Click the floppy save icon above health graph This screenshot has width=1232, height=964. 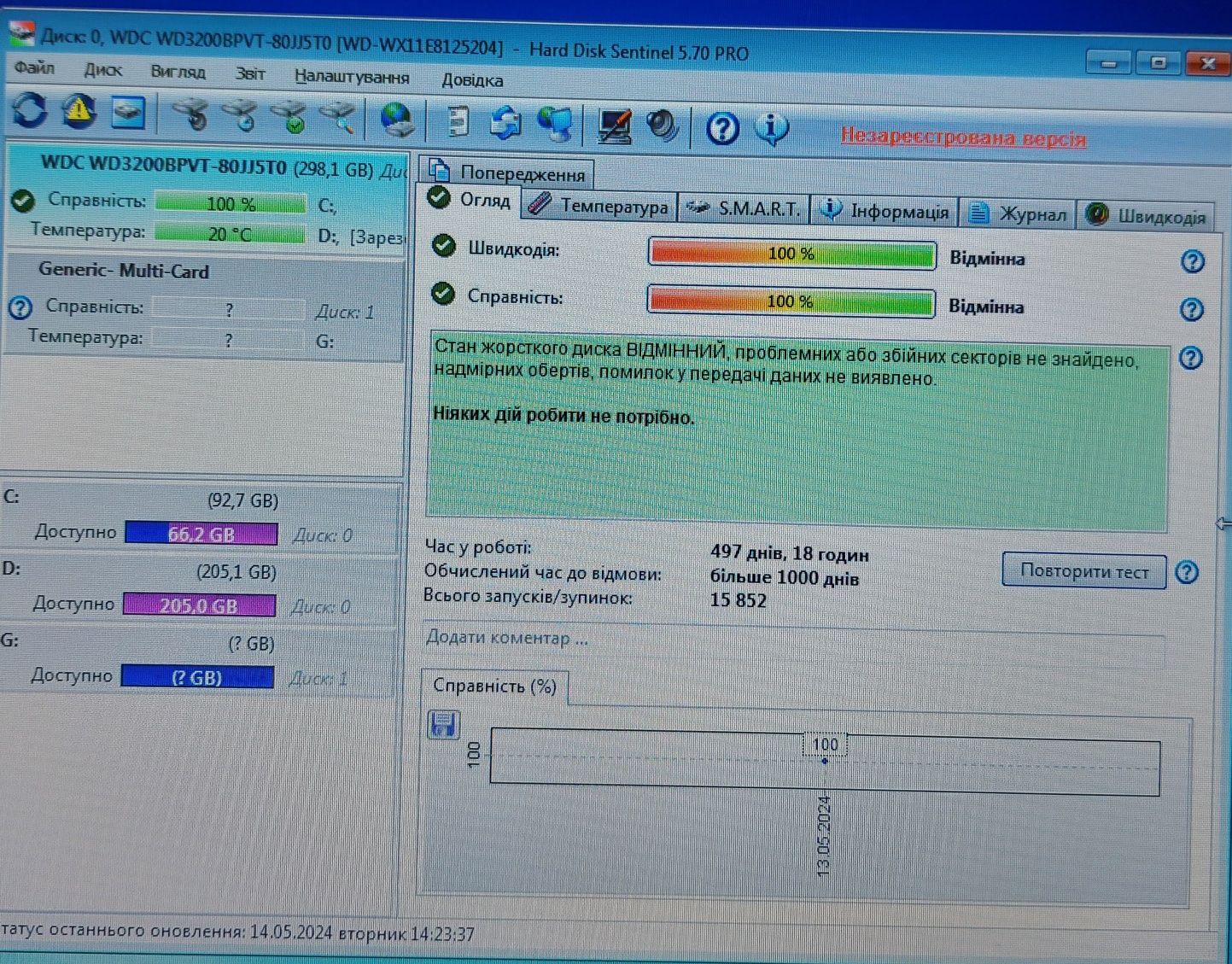coord(443,725)
